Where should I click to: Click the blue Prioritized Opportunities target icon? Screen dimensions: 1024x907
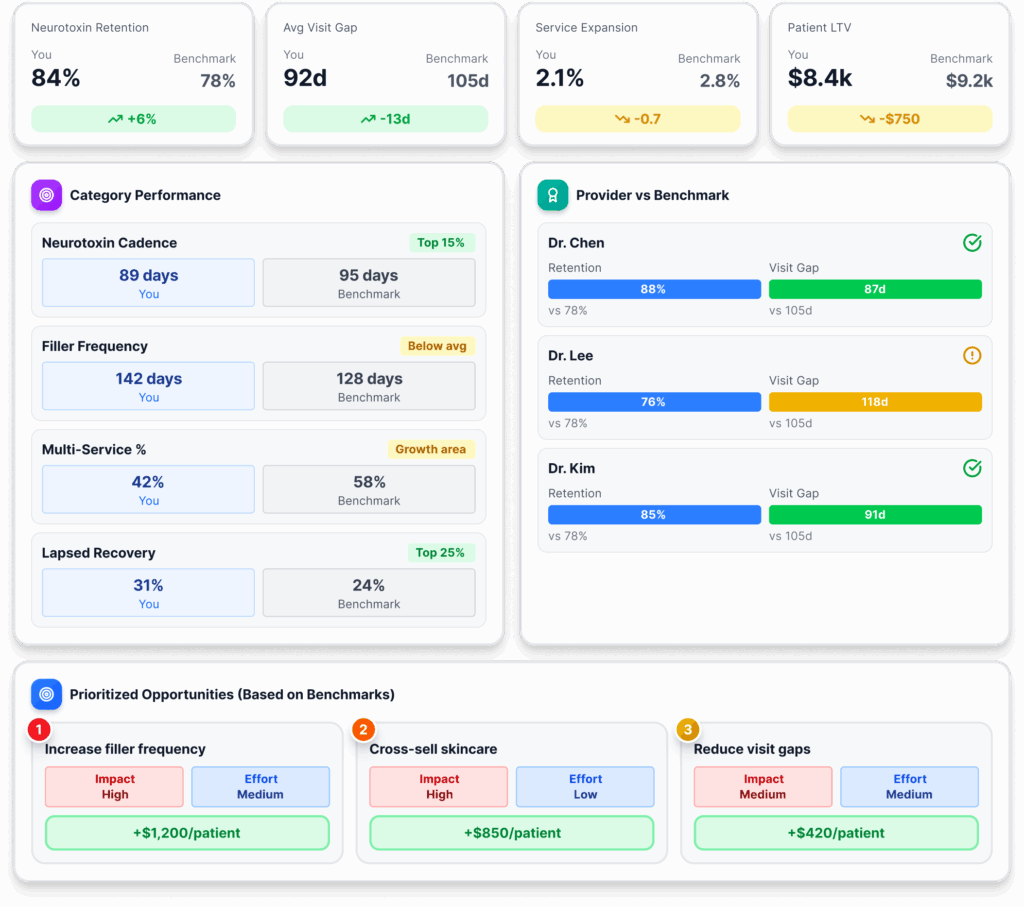46,694
